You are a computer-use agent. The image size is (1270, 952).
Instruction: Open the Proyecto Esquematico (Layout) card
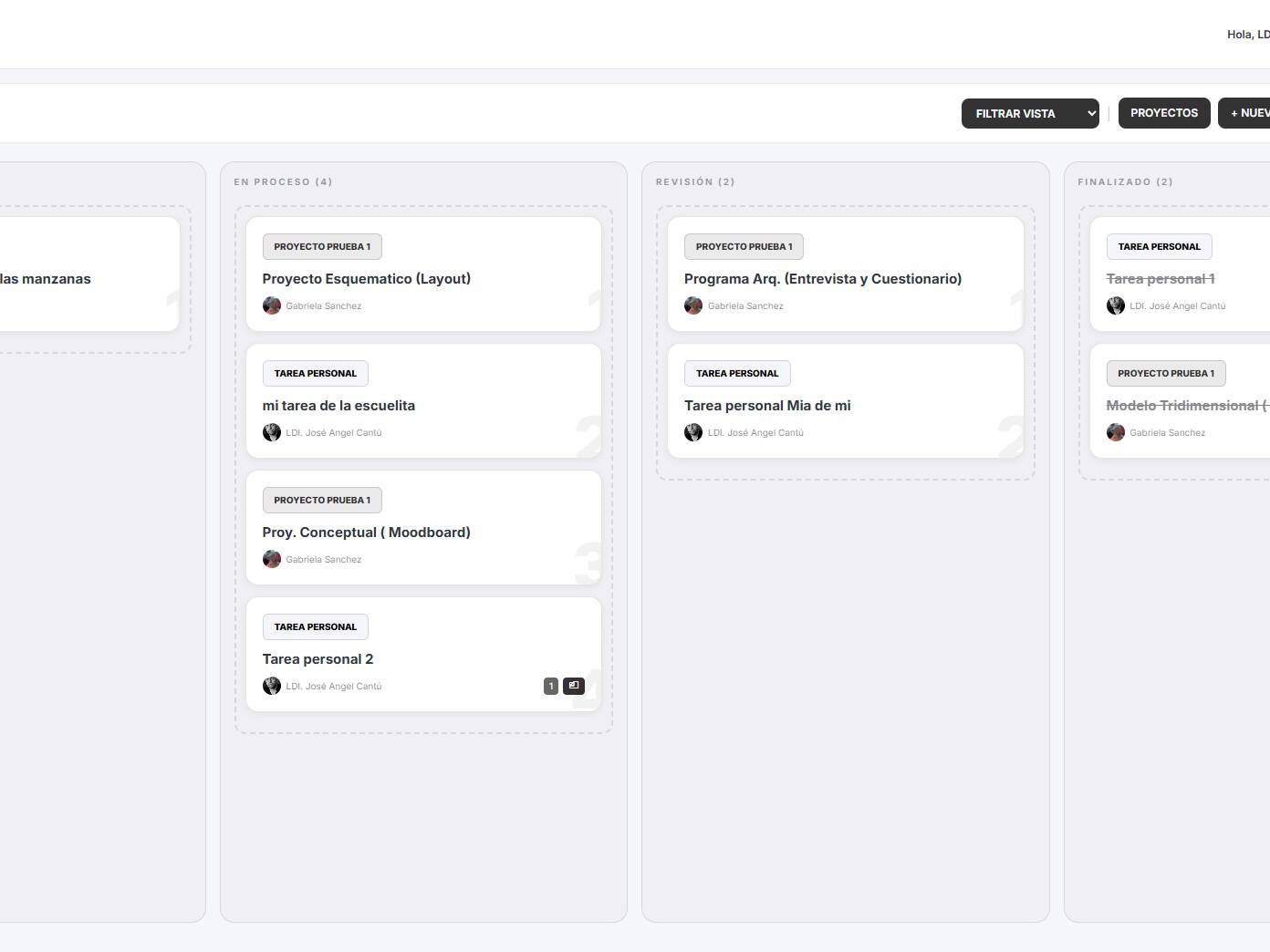tap(366, 279)
